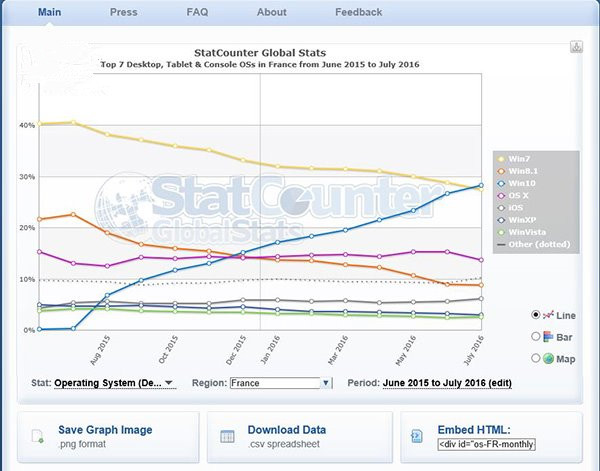Click the Download Data spreadsheet icon
The width and height of the screenshot is (600, 471).
point(228,436)
